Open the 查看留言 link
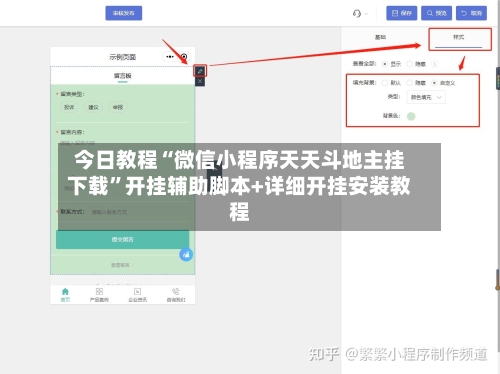 tap(121, 265)
